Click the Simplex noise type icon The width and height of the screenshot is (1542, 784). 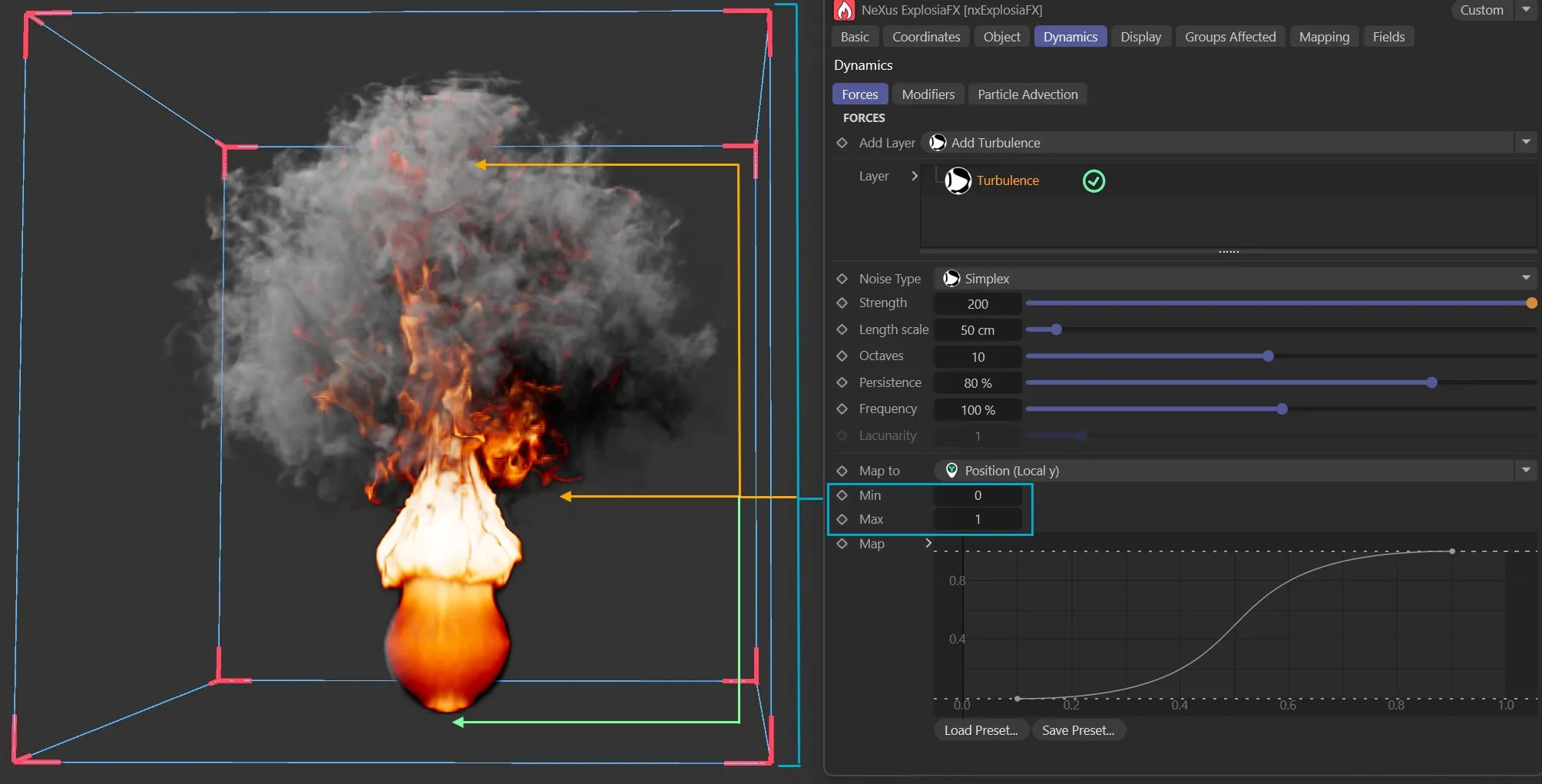pos(951,278)
